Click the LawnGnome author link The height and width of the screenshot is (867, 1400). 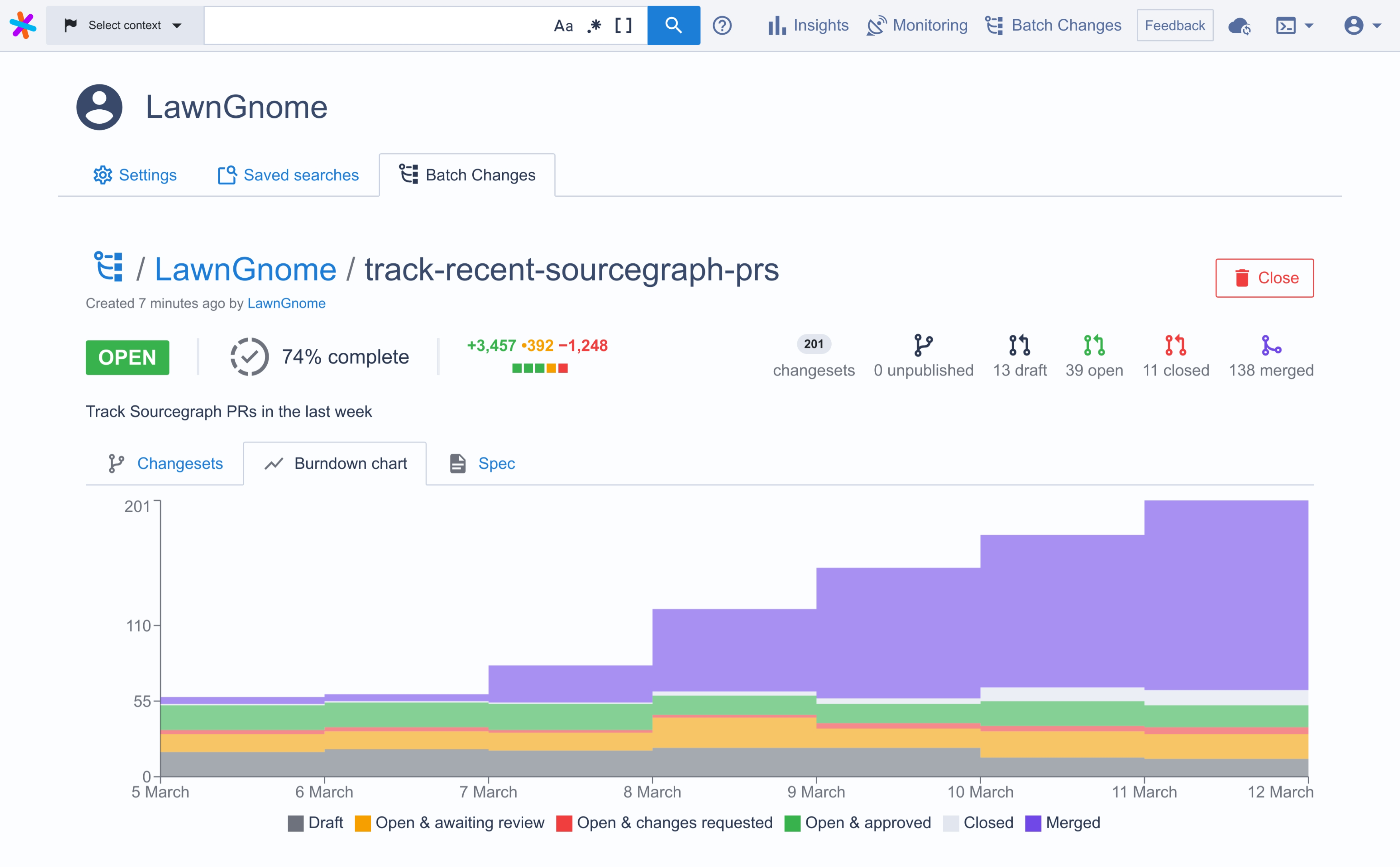coord(286,303)
